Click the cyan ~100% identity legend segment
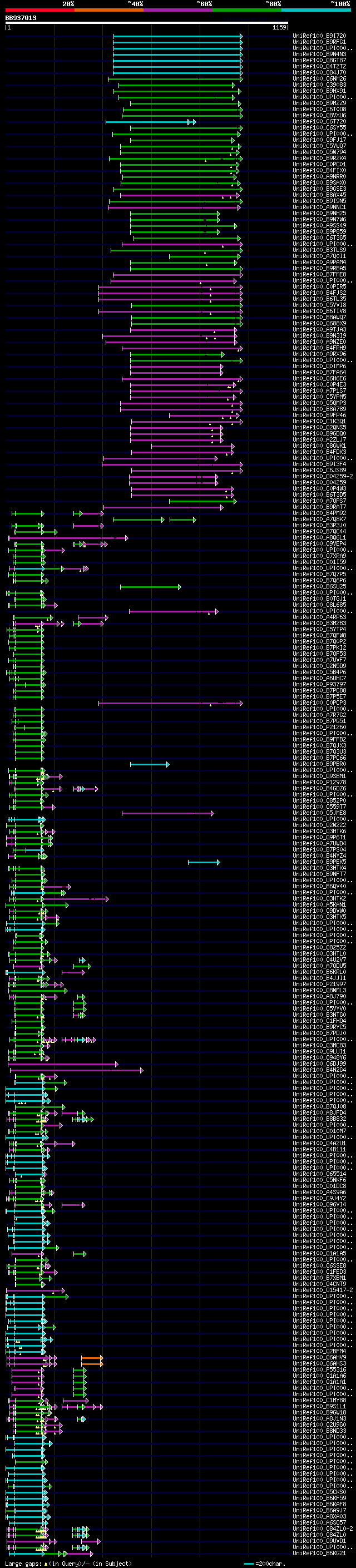This screenshot has height=1568, width=356. pyautogui.click(x=316, y=11)
